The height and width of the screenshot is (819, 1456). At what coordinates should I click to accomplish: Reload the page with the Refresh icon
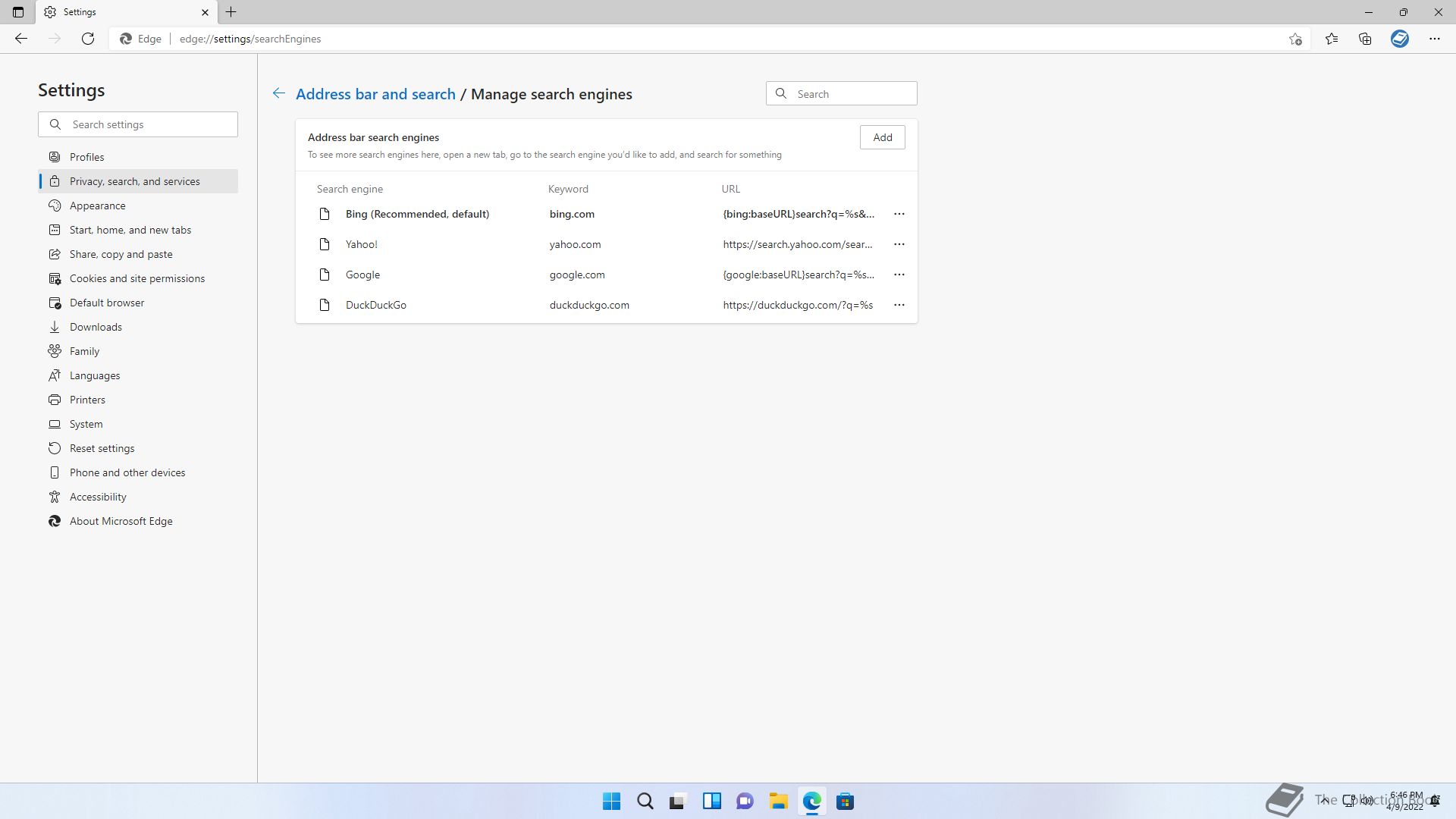tap(88, 39)
